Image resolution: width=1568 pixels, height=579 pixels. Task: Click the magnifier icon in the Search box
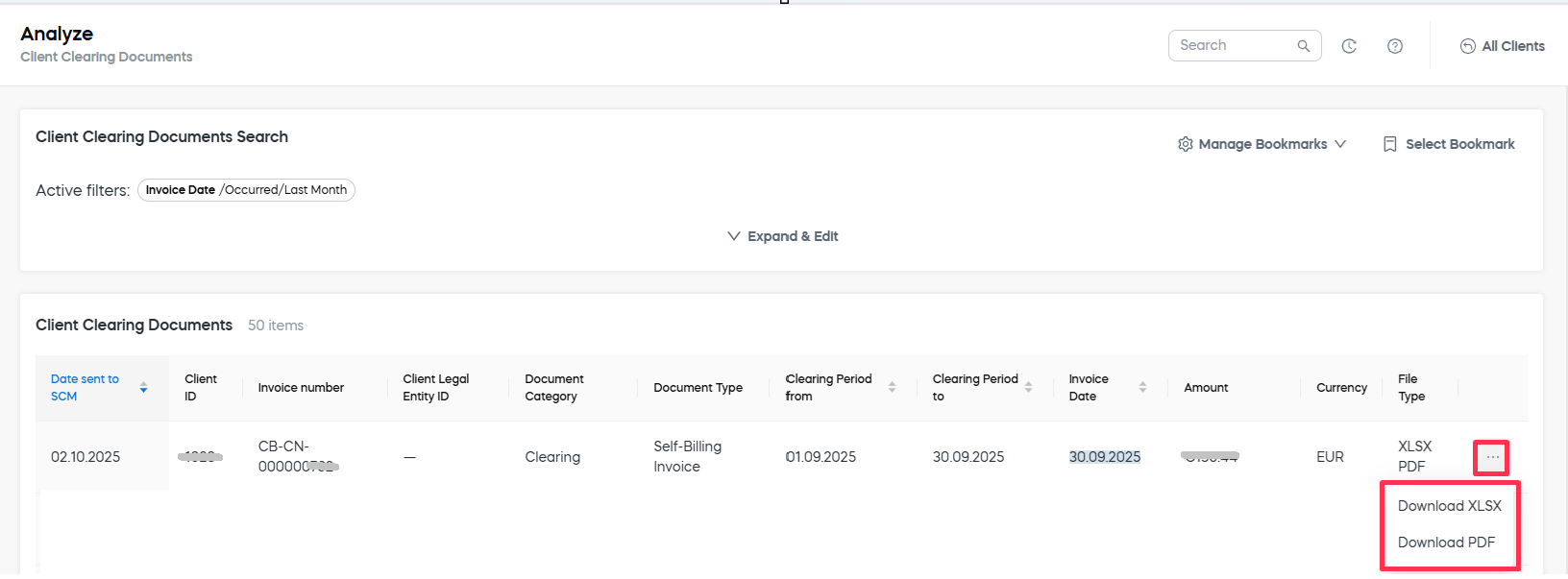(x=1303, y=46)
